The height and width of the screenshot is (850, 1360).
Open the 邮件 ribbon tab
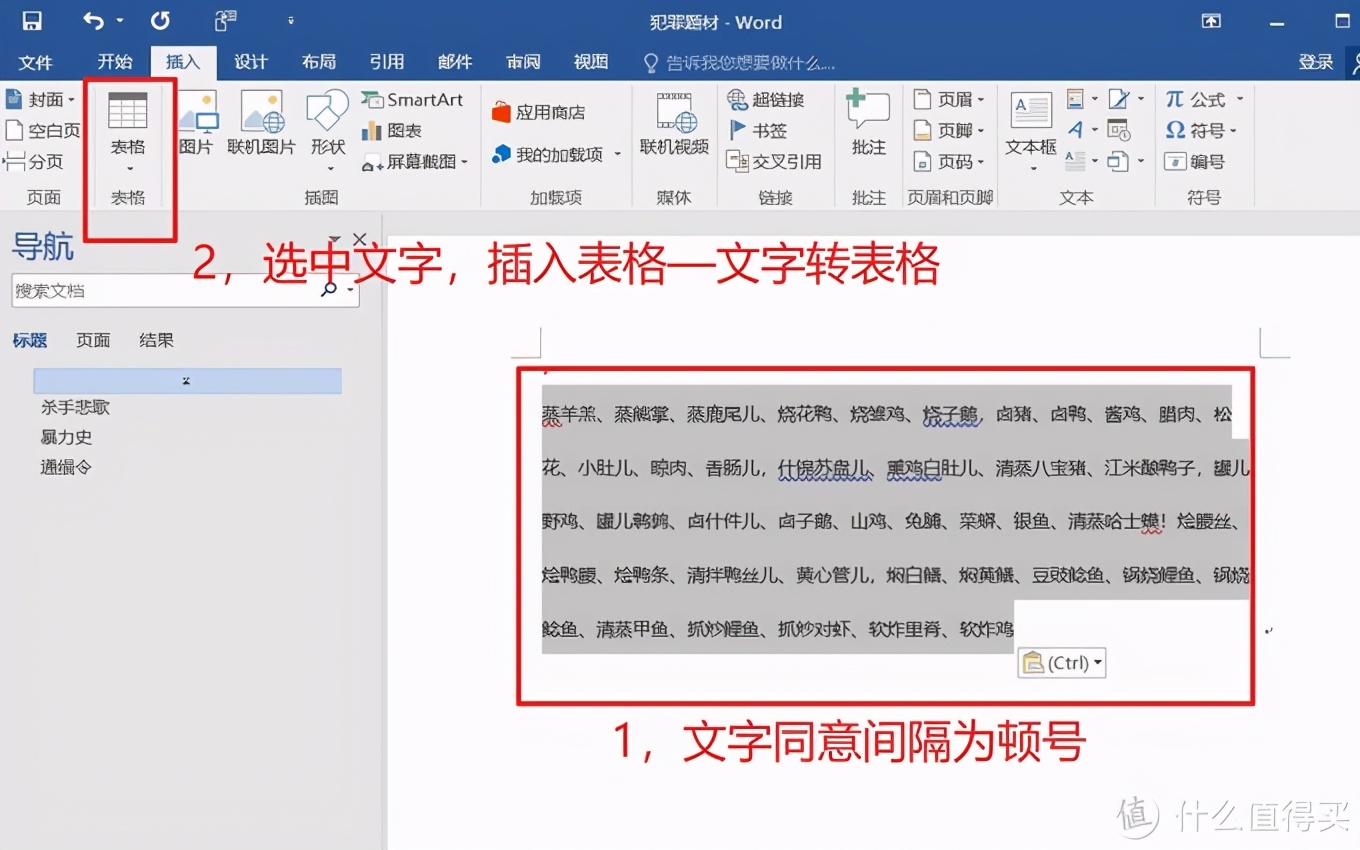coord(455,62)
